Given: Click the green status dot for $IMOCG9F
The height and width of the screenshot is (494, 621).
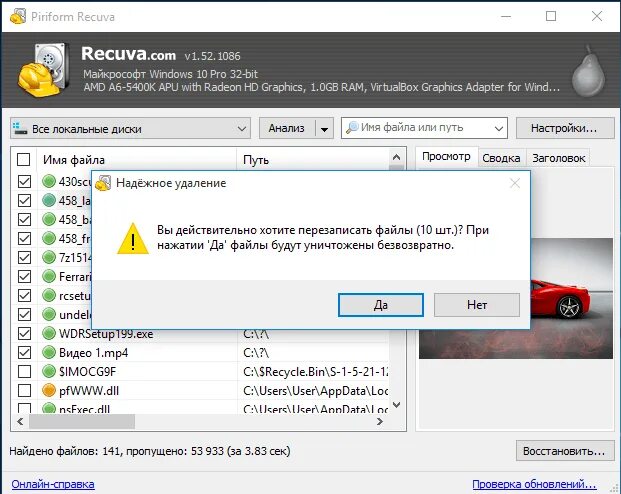Looking at the screenshot, I should point(49,372).
